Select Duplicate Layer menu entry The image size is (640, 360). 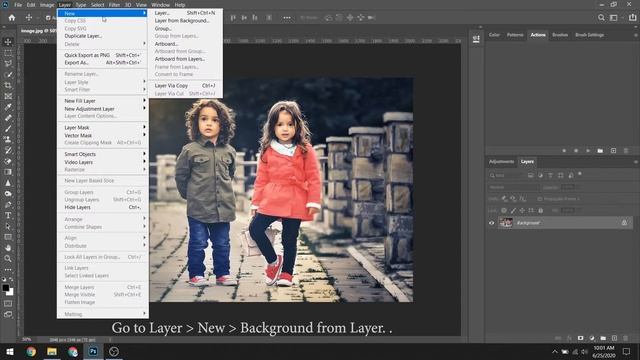83,36
